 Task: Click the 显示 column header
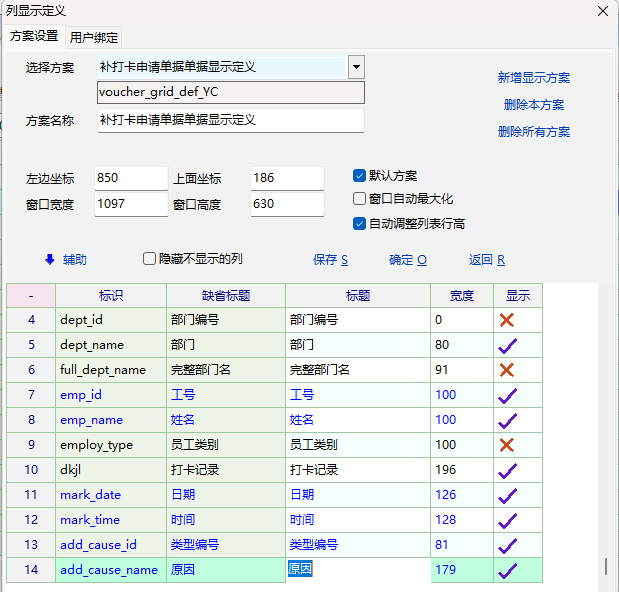coord(517,295)
